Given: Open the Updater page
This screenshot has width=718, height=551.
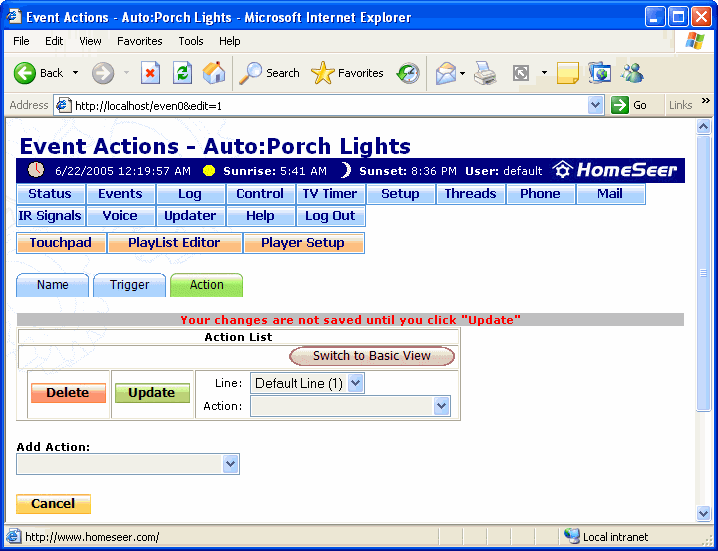Looking at the screenshot, I should click(x=190, y=216).
